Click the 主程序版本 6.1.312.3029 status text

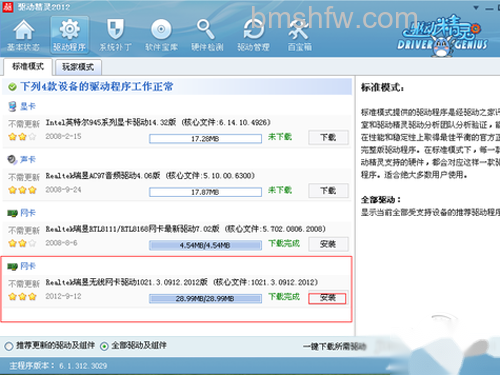click(58, 366)
